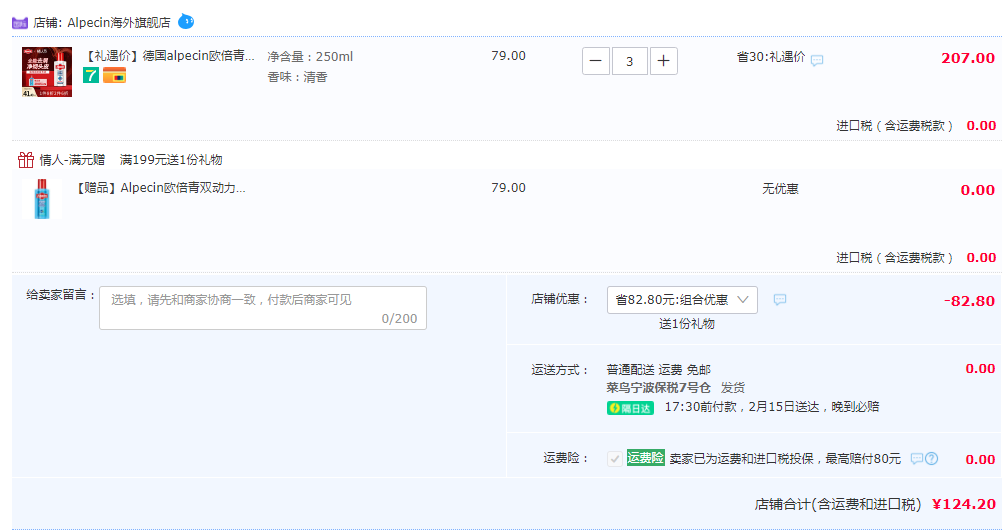Click the 无优惠 text in gift row
The height and width of the screenshot is (530, 1002).
click(780, 189)
